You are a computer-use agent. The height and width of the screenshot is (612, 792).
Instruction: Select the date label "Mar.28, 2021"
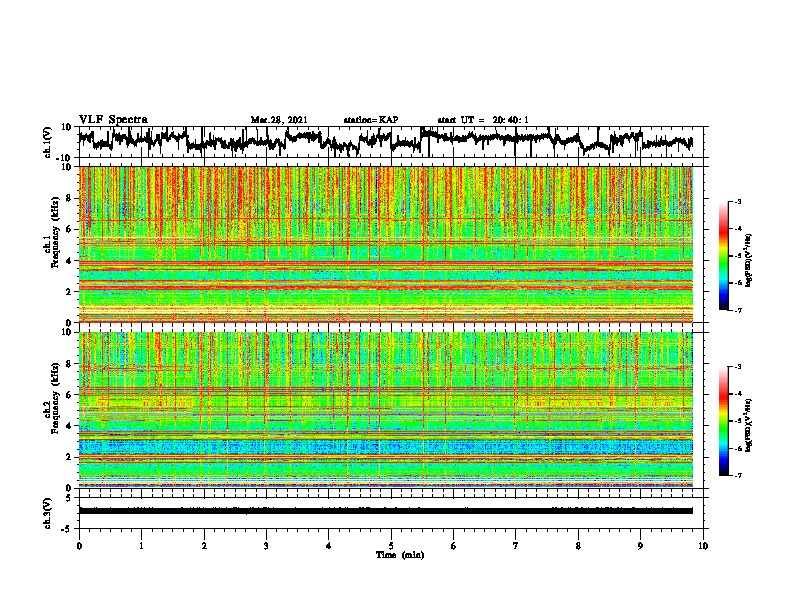click(279, 120)
